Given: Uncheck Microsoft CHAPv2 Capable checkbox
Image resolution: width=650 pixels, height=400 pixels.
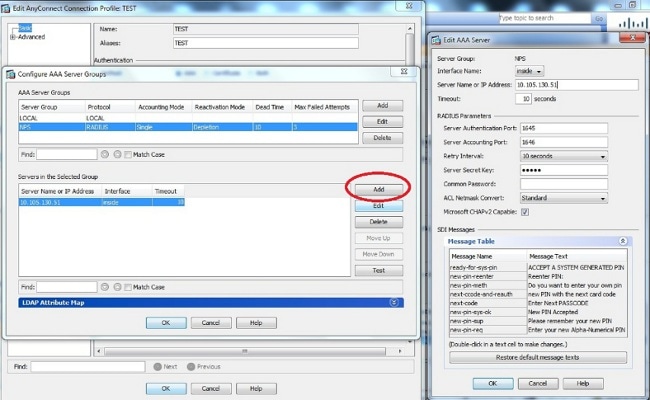Looking at the screenshot, I should pyautogui.click(x=525, y=212).
